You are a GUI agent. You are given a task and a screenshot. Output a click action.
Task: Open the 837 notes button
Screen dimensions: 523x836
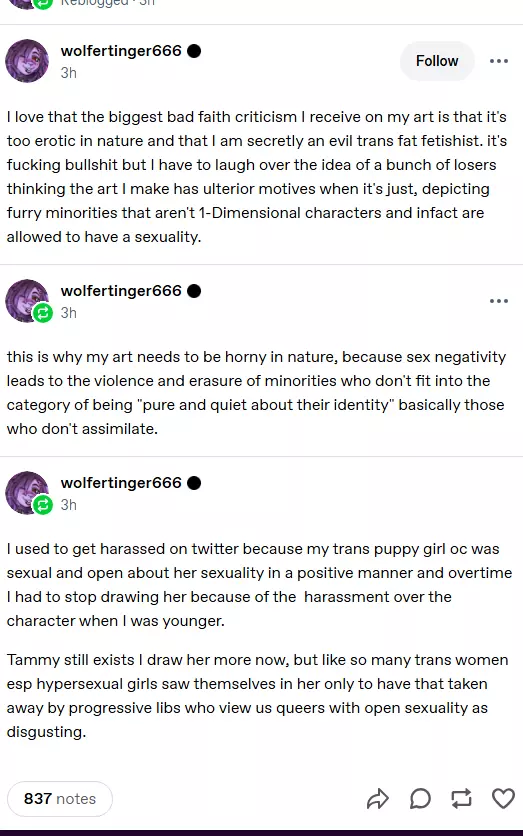[60, 798]
